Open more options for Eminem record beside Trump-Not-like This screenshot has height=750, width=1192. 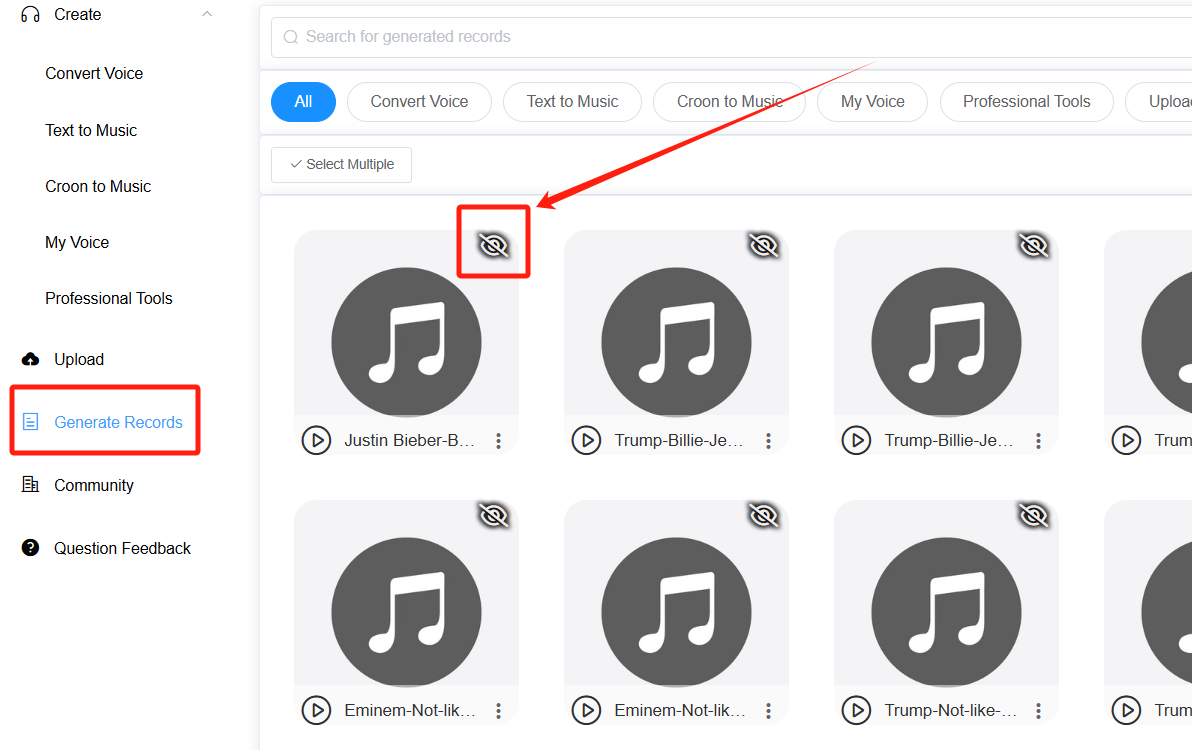point(769,710)
